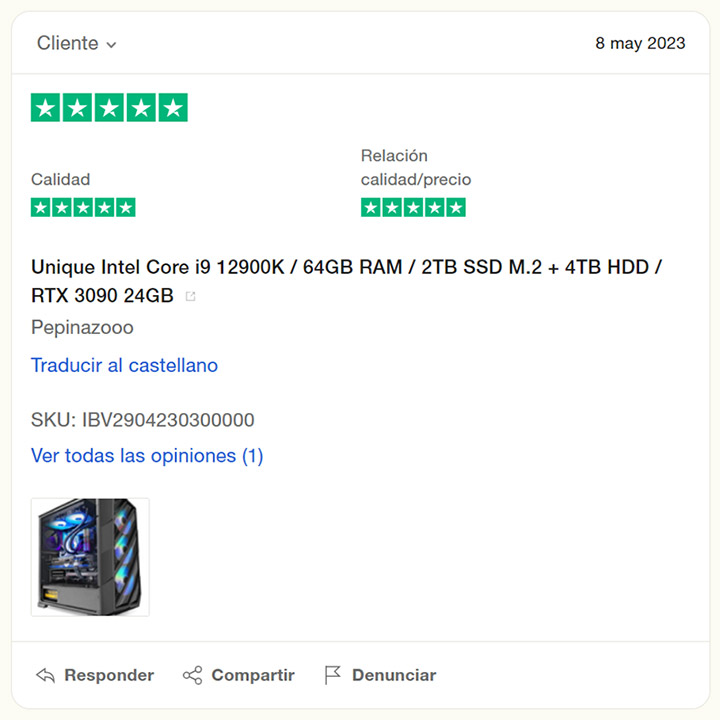Screen dimensions: 720x720
Task: Open Ver todas las opiniones (1)
Action: [x=147, y=456]
